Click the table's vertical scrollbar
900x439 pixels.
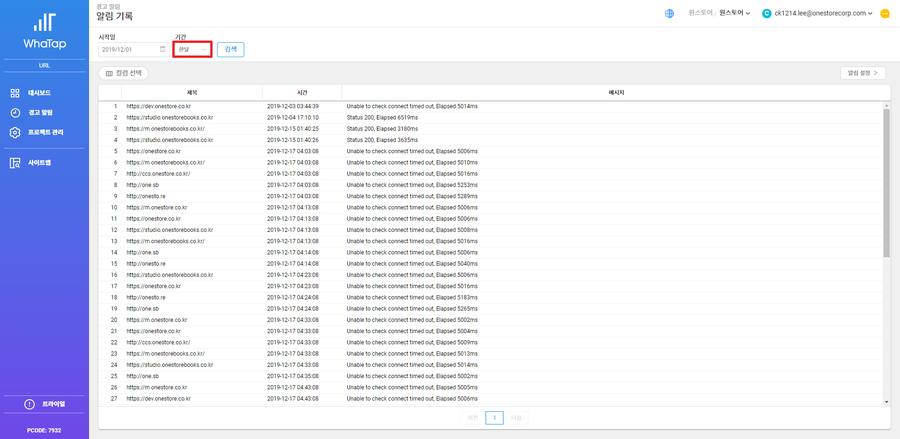[887, 180]
